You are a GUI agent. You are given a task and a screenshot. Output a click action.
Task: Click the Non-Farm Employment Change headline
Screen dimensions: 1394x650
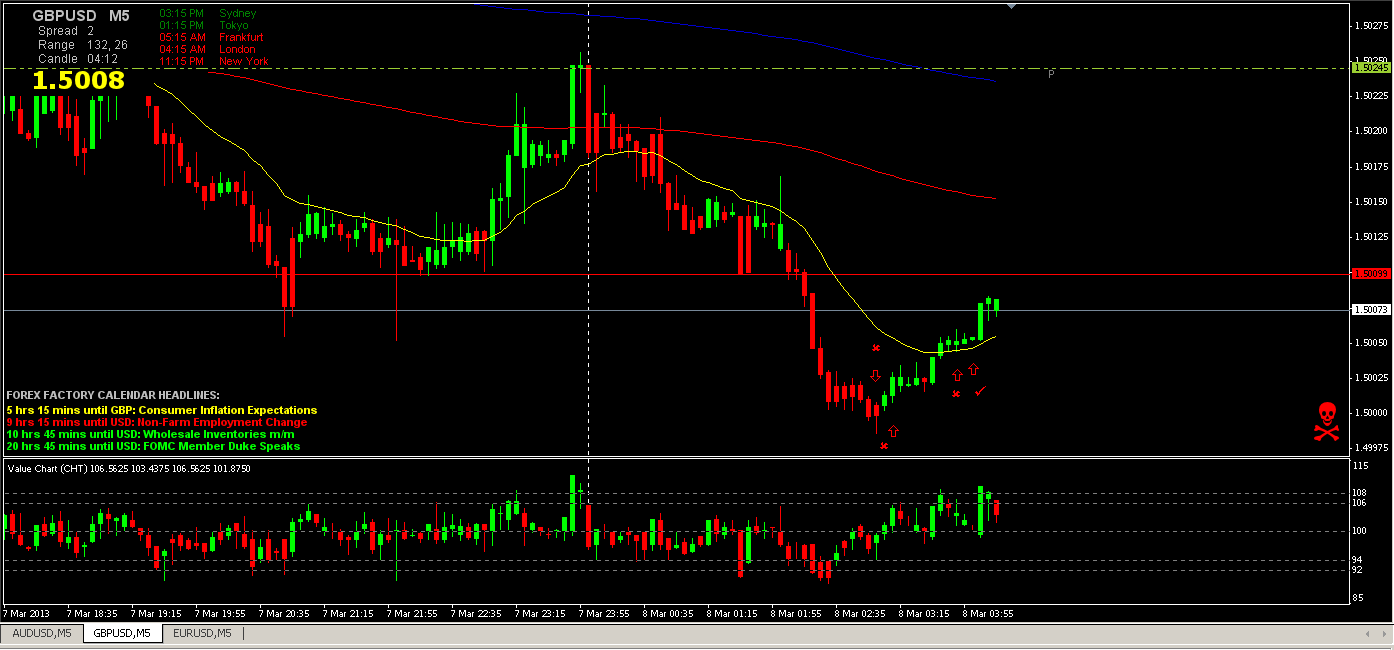point(157,422)
